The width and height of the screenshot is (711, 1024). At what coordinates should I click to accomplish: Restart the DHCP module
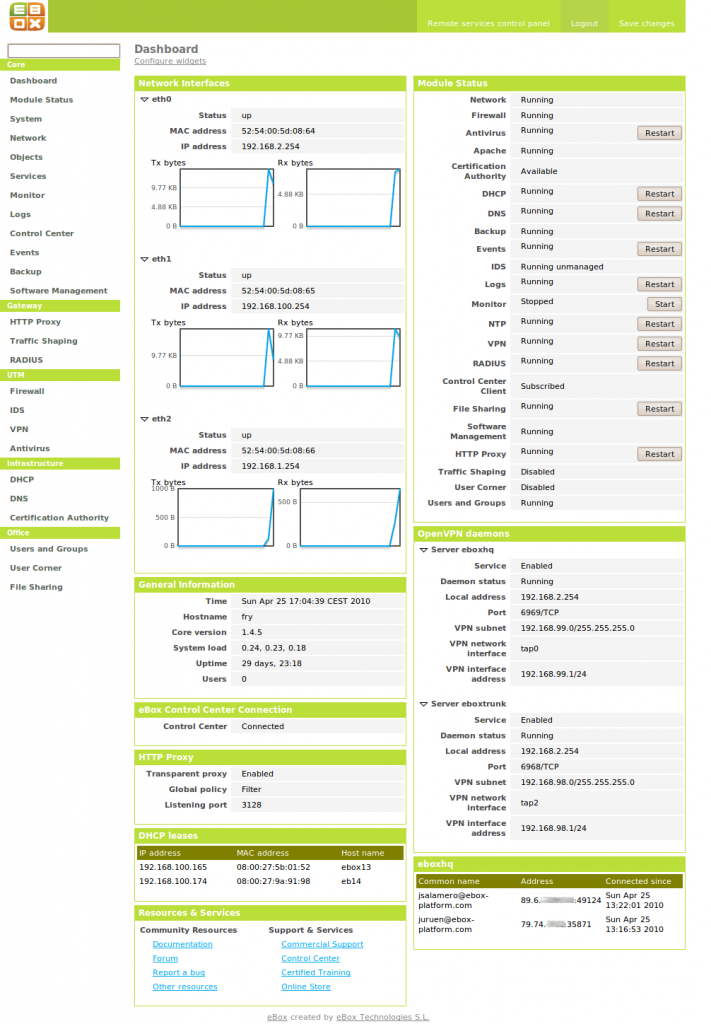point(659,194)
